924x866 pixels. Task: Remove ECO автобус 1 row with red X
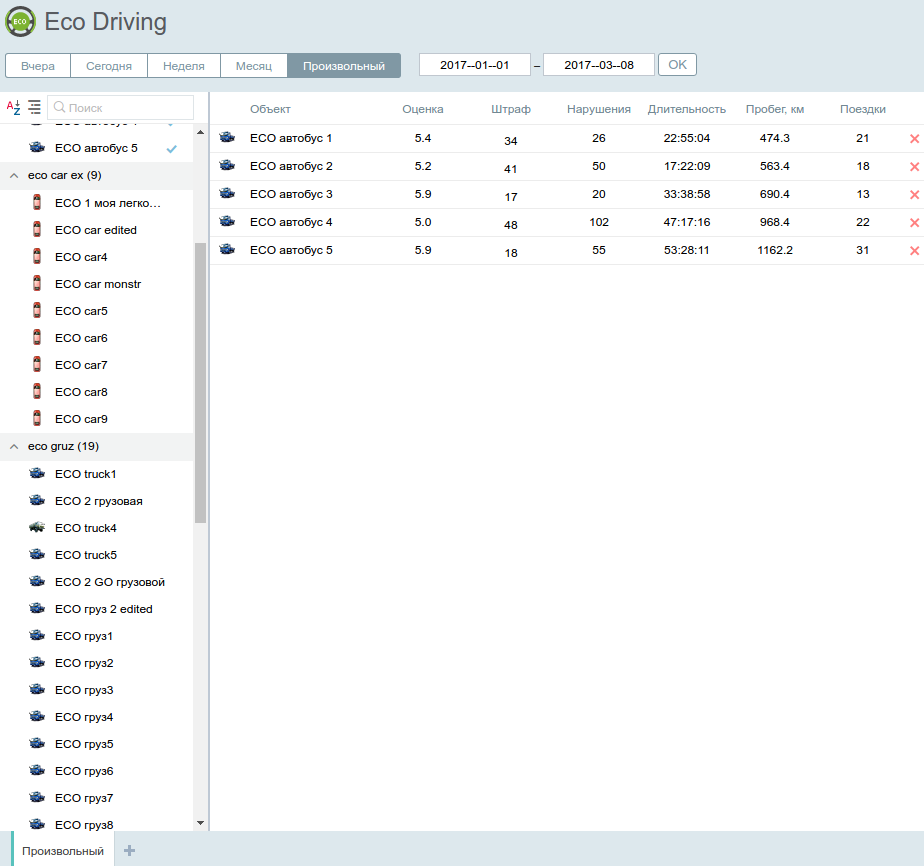coord(914,139)
